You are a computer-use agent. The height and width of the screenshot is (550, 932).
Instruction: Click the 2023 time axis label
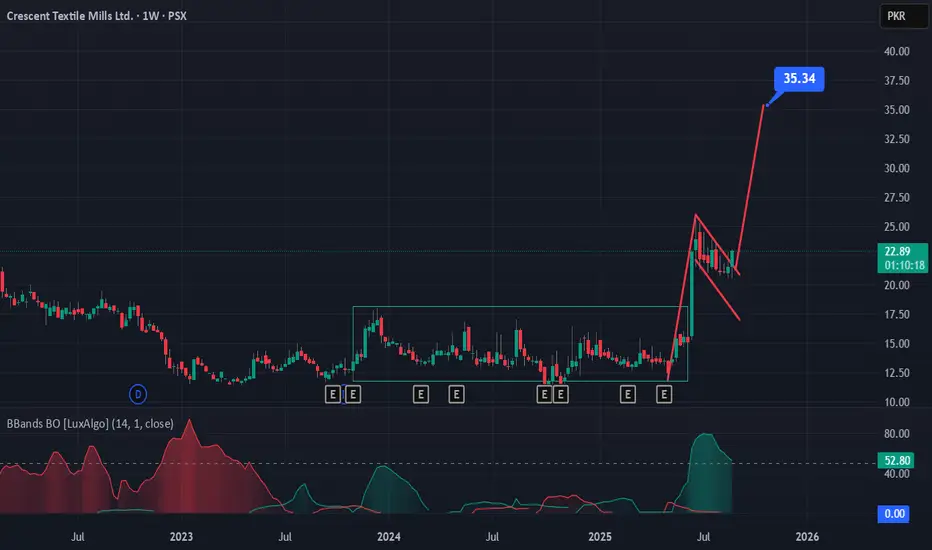[181, 536]
